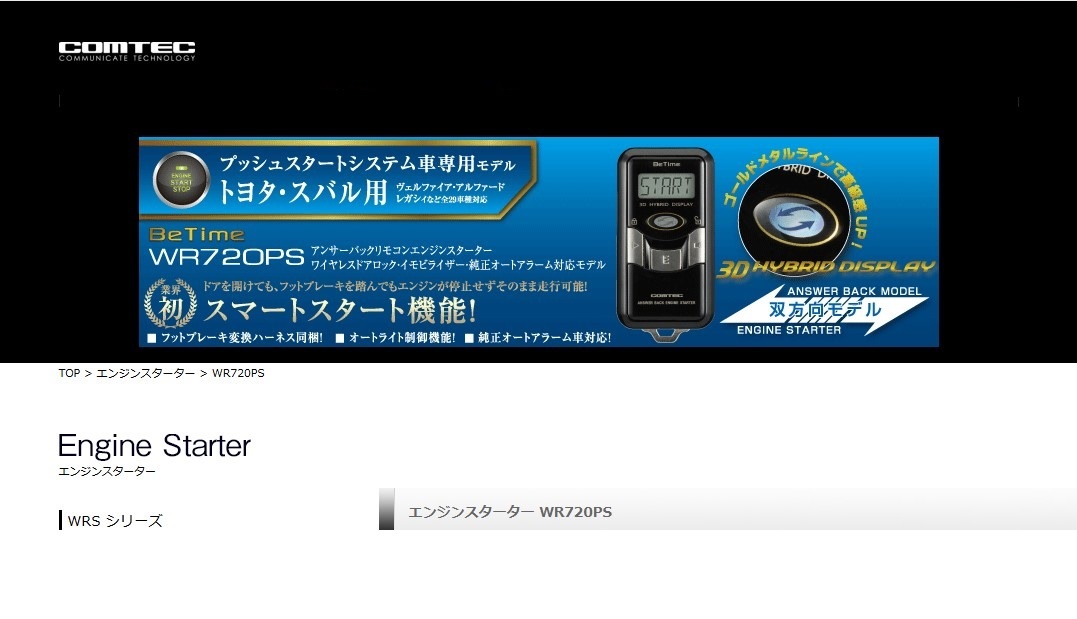Click the COMTEC logo

(127, 52)
